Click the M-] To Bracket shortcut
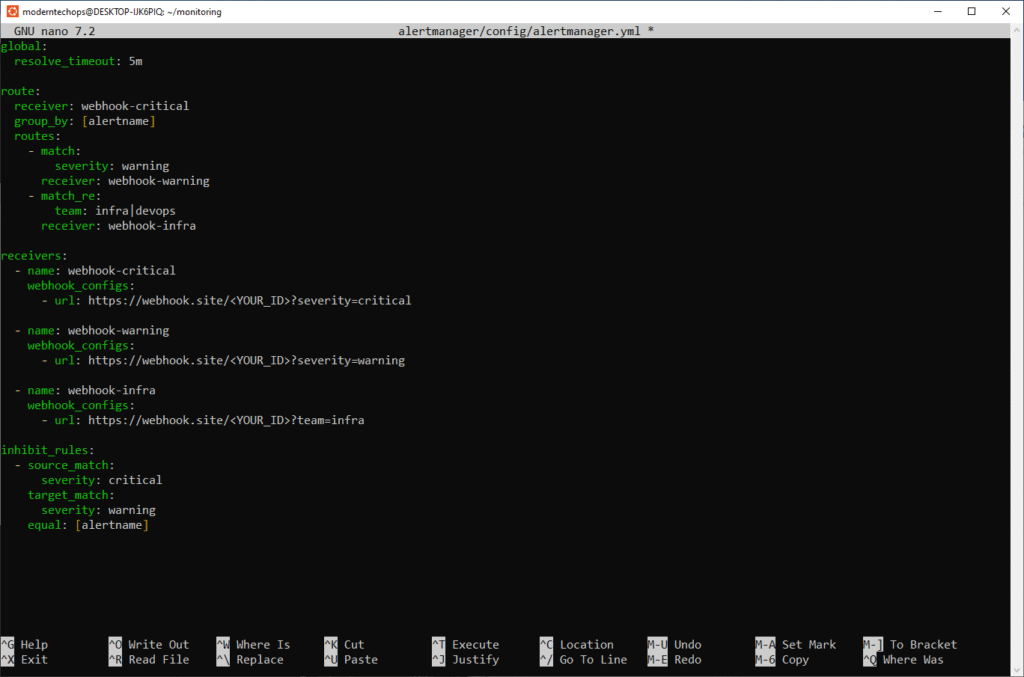The width and height of the screenshot is (1024, 677). pyautogui.click(x=910, y=644)
